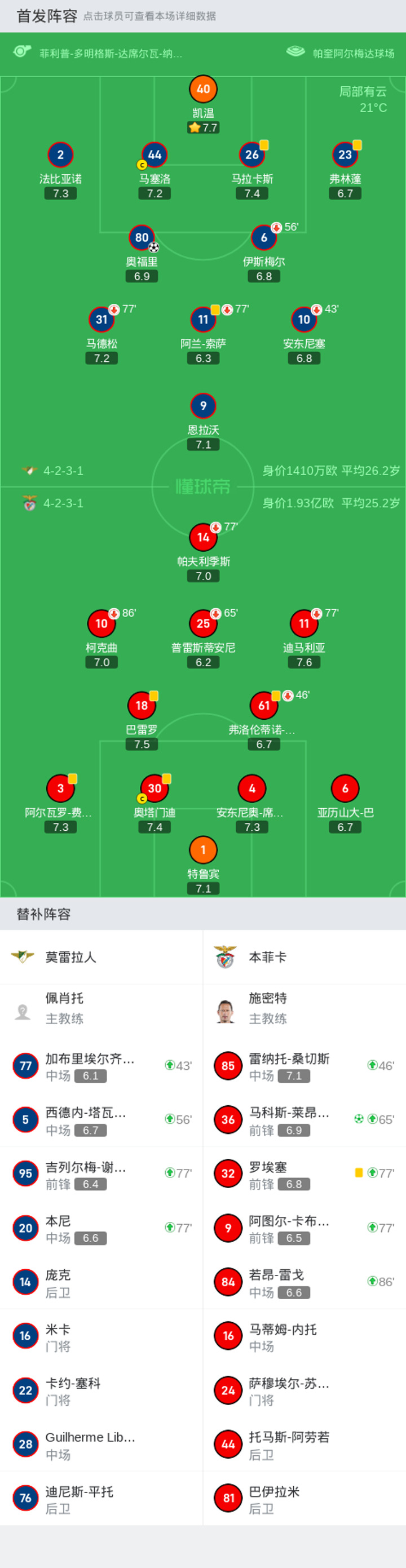Select goalkeeper 特鲁宾 number 1 icon
This screenshot has height=1568, width=406.
coord(204,850)
